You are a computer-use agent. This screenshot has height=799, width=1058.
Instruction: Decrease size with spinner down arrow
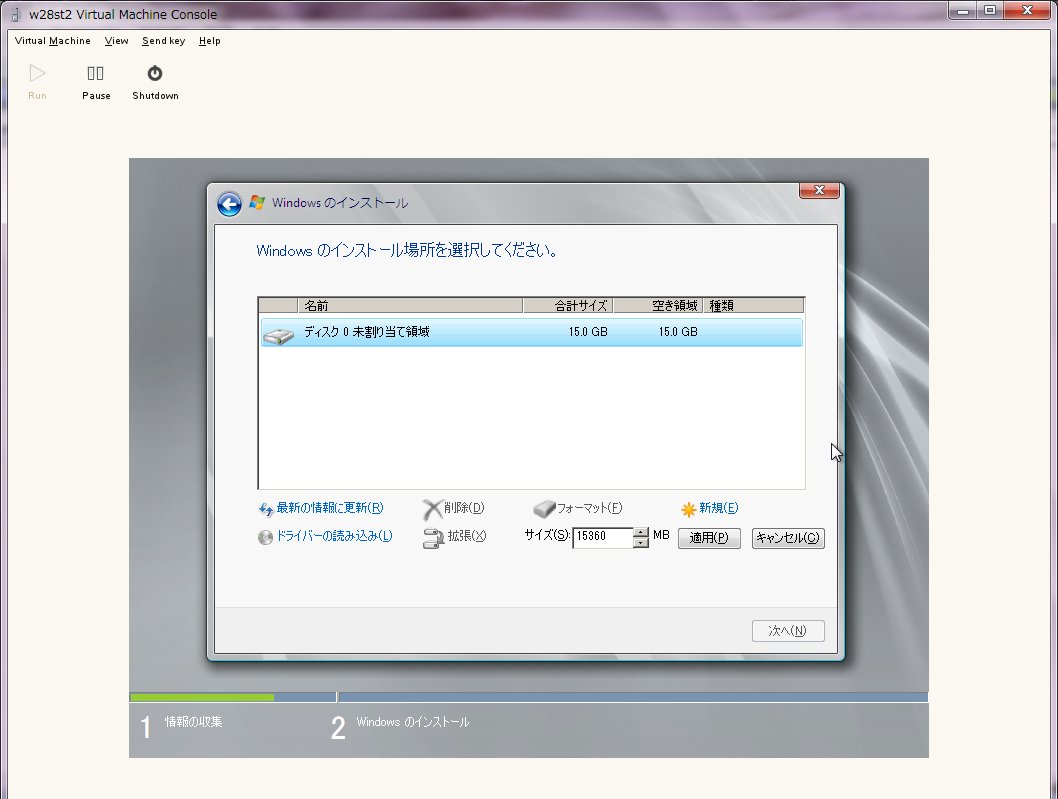(x=641, y=543)
